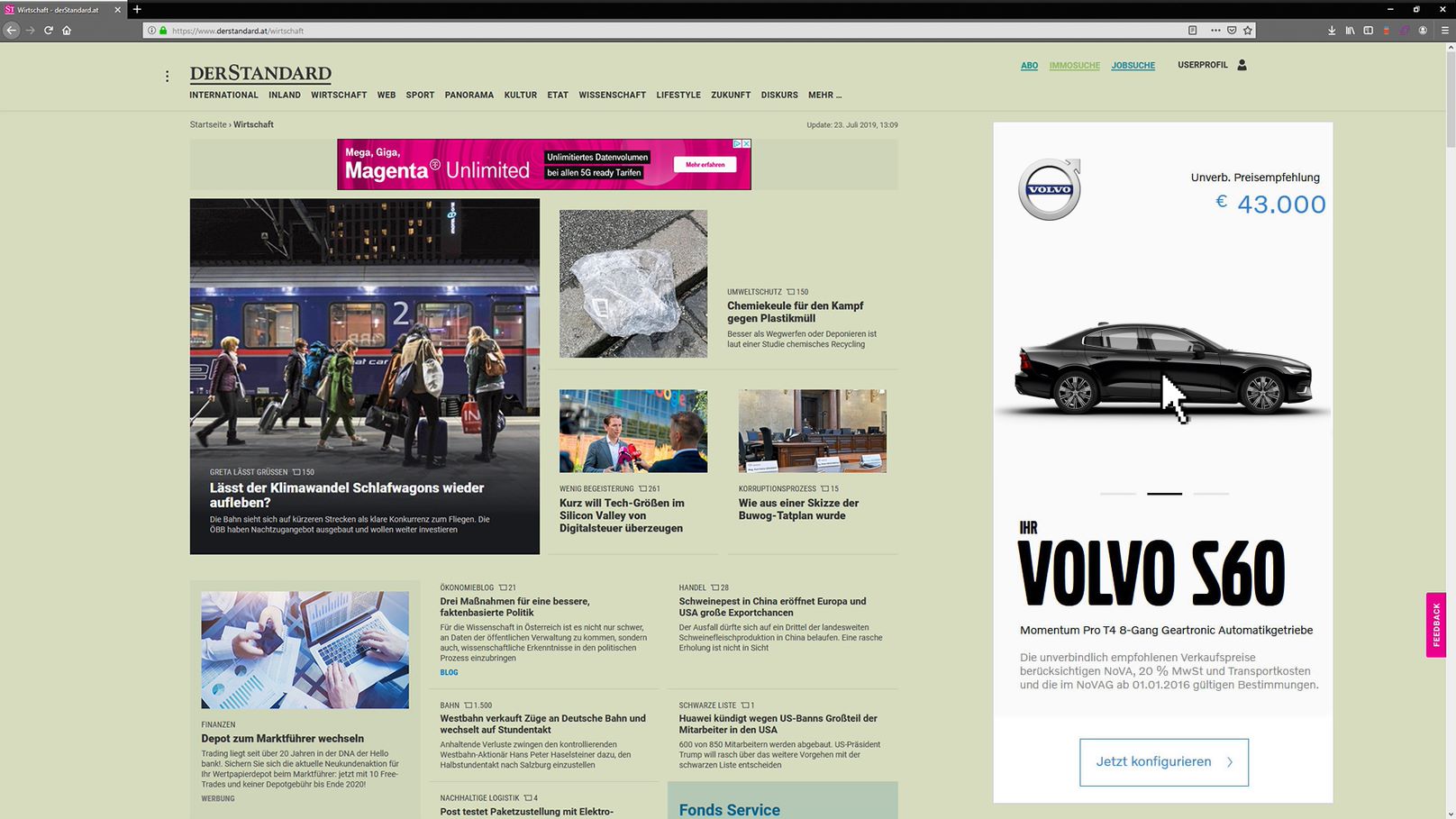This screenshot has width=1456, height=819.
Task: Go to the browser home page
Action: coord(67,30)
